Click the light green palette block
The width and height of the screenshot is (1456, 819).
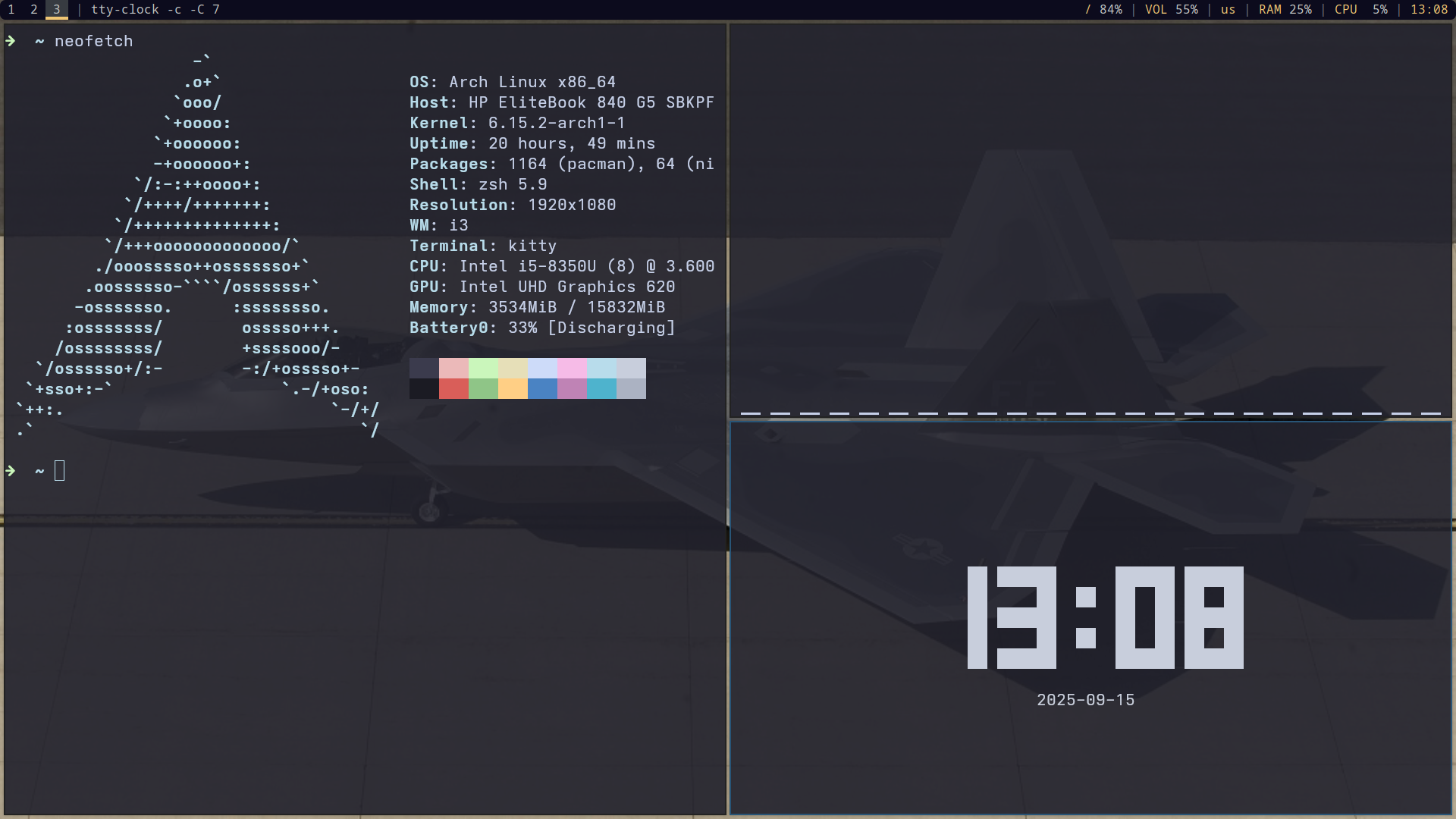coord(483,368)
